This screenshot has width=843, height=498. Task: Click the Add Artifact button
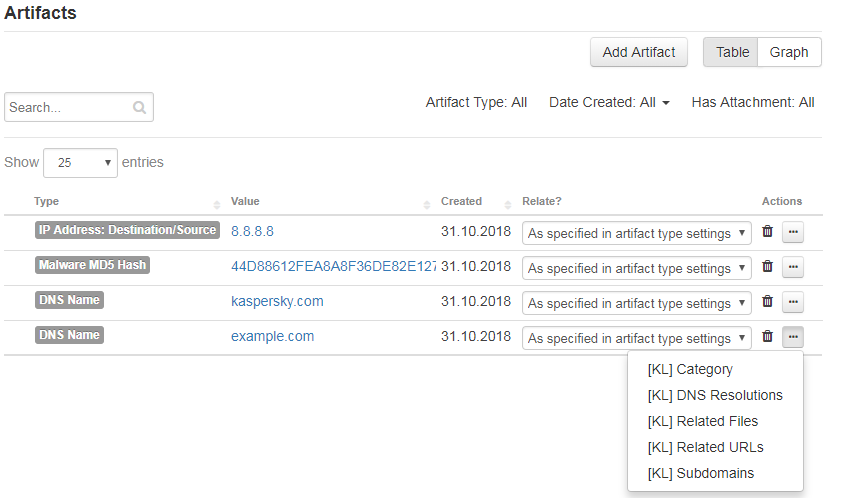tap(639, 52)
